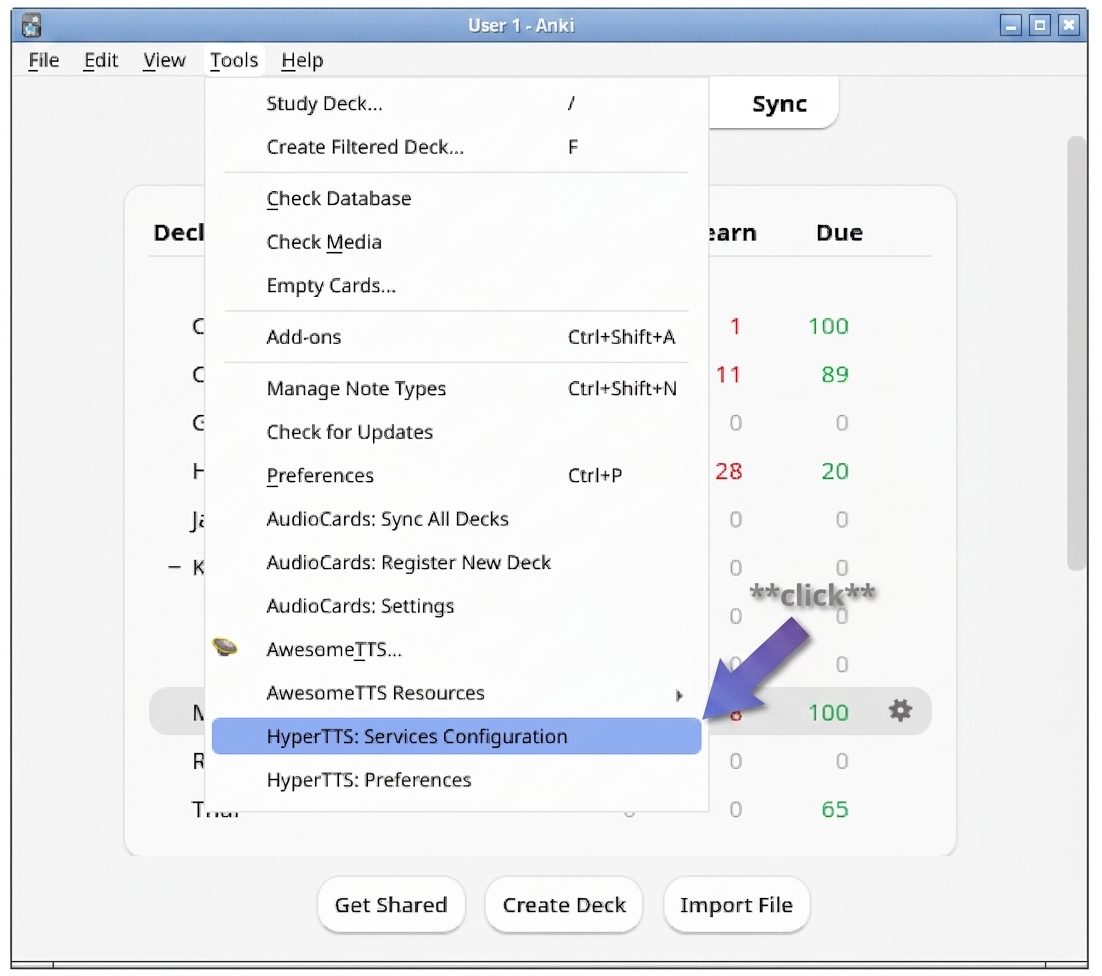Image resolution: width=1102 pixels, height=976 pixels.
Task: Click Import File button
Action: coord(736,905)
